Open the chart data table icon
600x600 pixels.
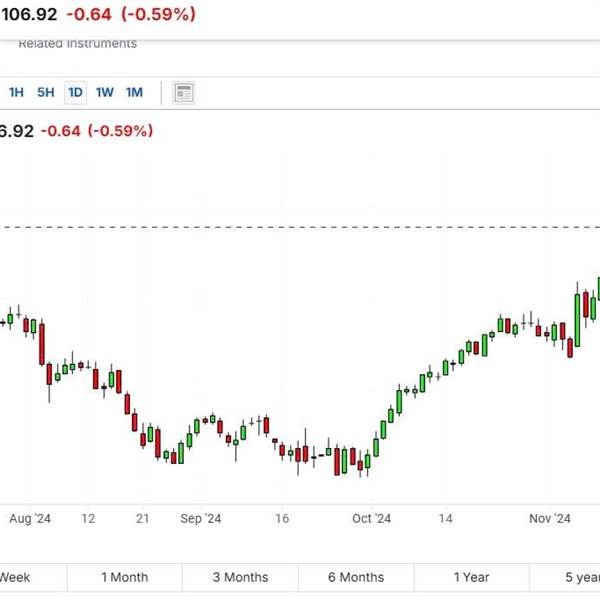tap(184, 93)
